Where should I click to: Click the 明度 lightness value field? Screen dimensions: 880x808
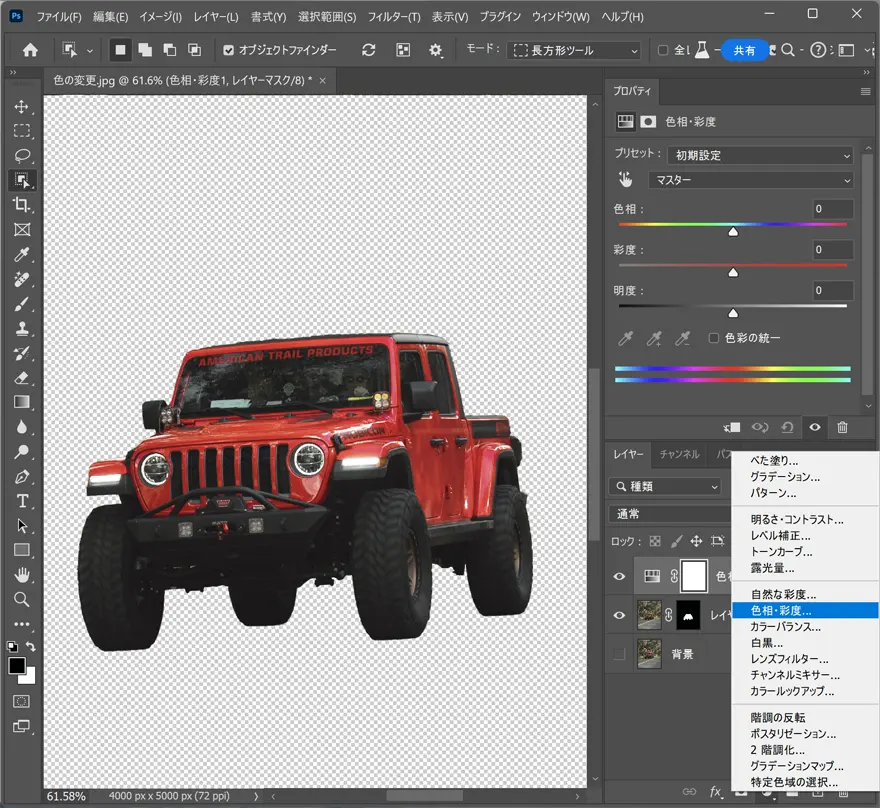pos(833,290)
